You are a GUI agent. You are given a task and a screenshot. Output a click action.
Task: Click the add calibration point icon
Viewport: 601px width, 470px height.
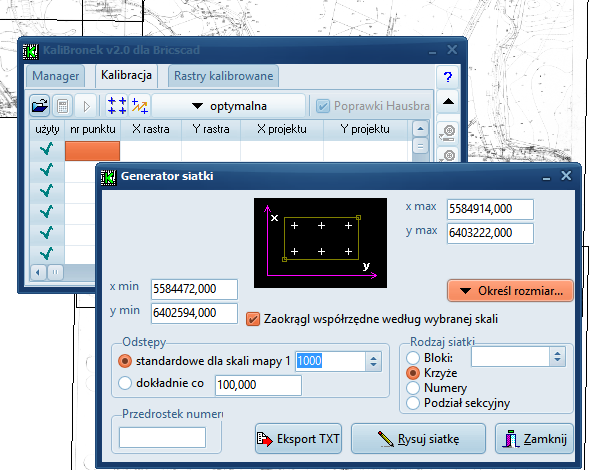coord(139,105)
